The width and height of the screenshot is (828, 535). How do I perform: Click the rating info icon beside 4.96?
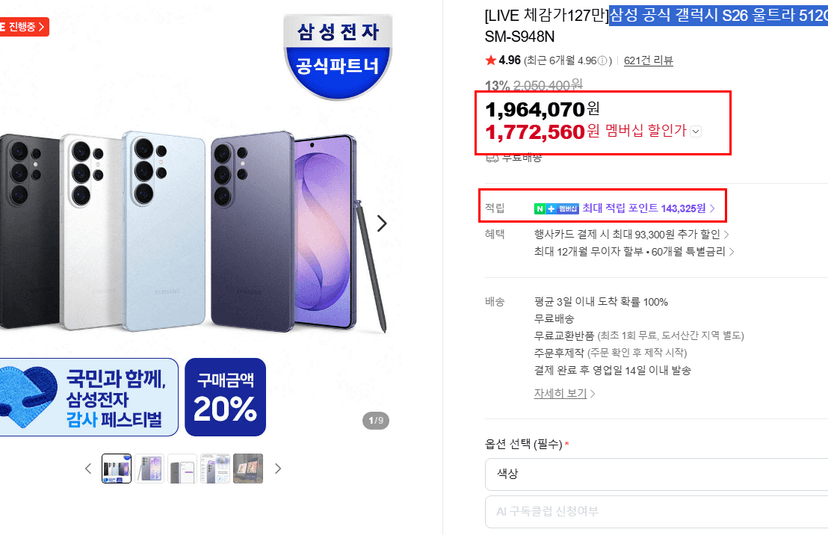[602, 61]
